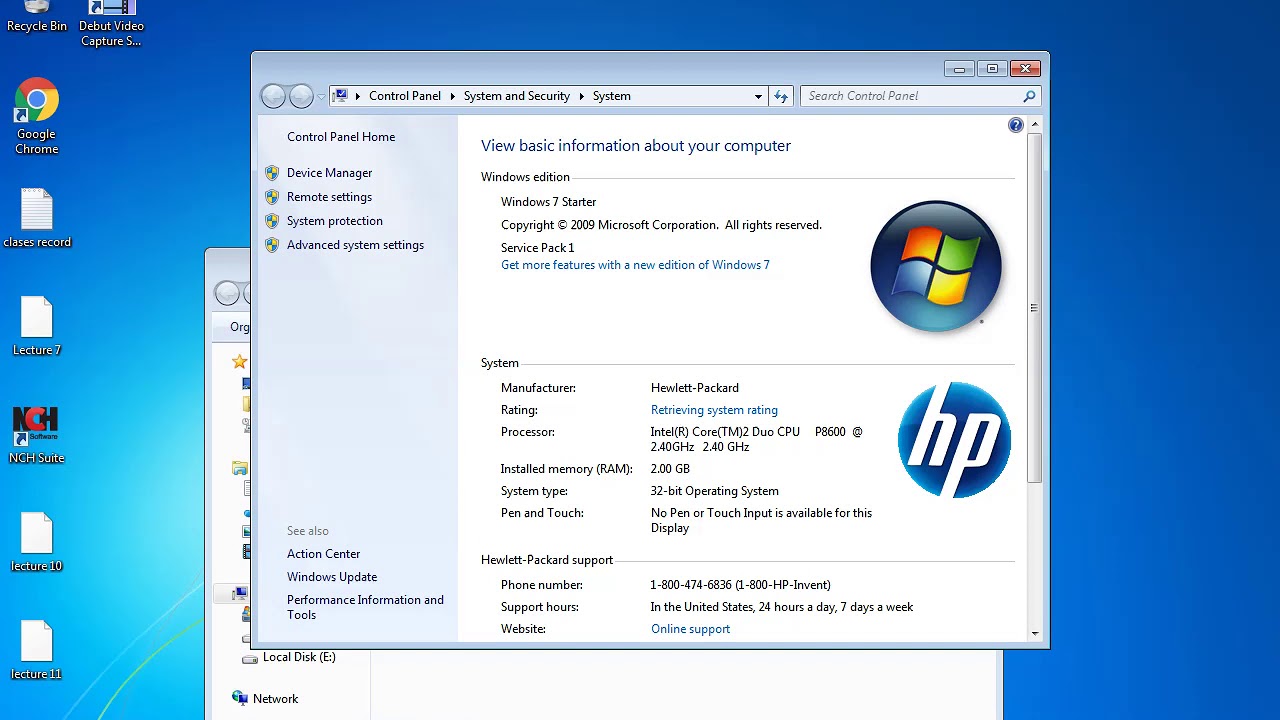
Task: Open Advanced system settings
Action: click(x=355, y=244)
